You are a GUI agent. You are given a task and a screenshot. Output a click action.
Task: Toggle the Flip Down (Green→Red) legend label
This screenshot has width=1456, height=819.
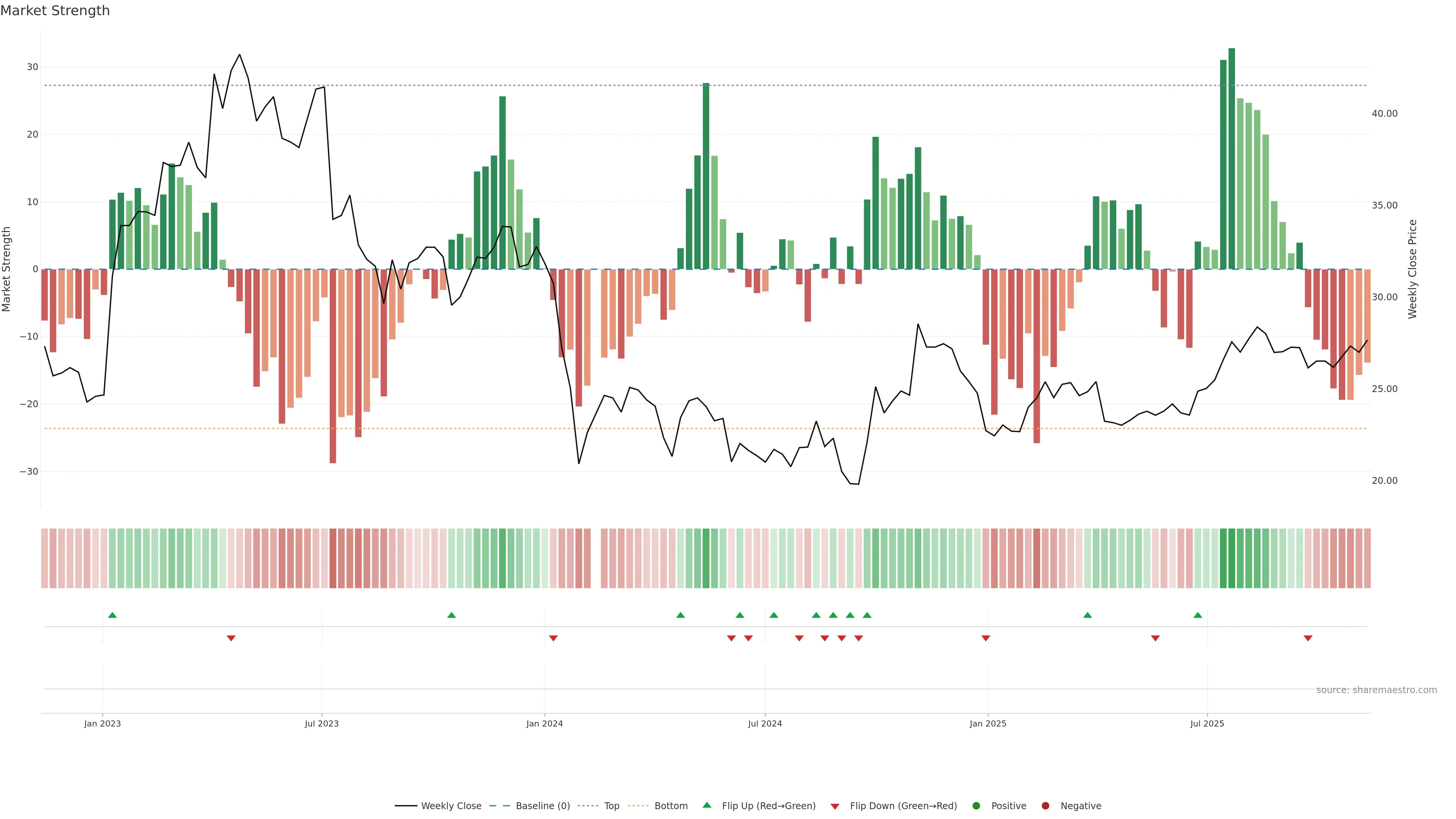[x=903, y=806]
